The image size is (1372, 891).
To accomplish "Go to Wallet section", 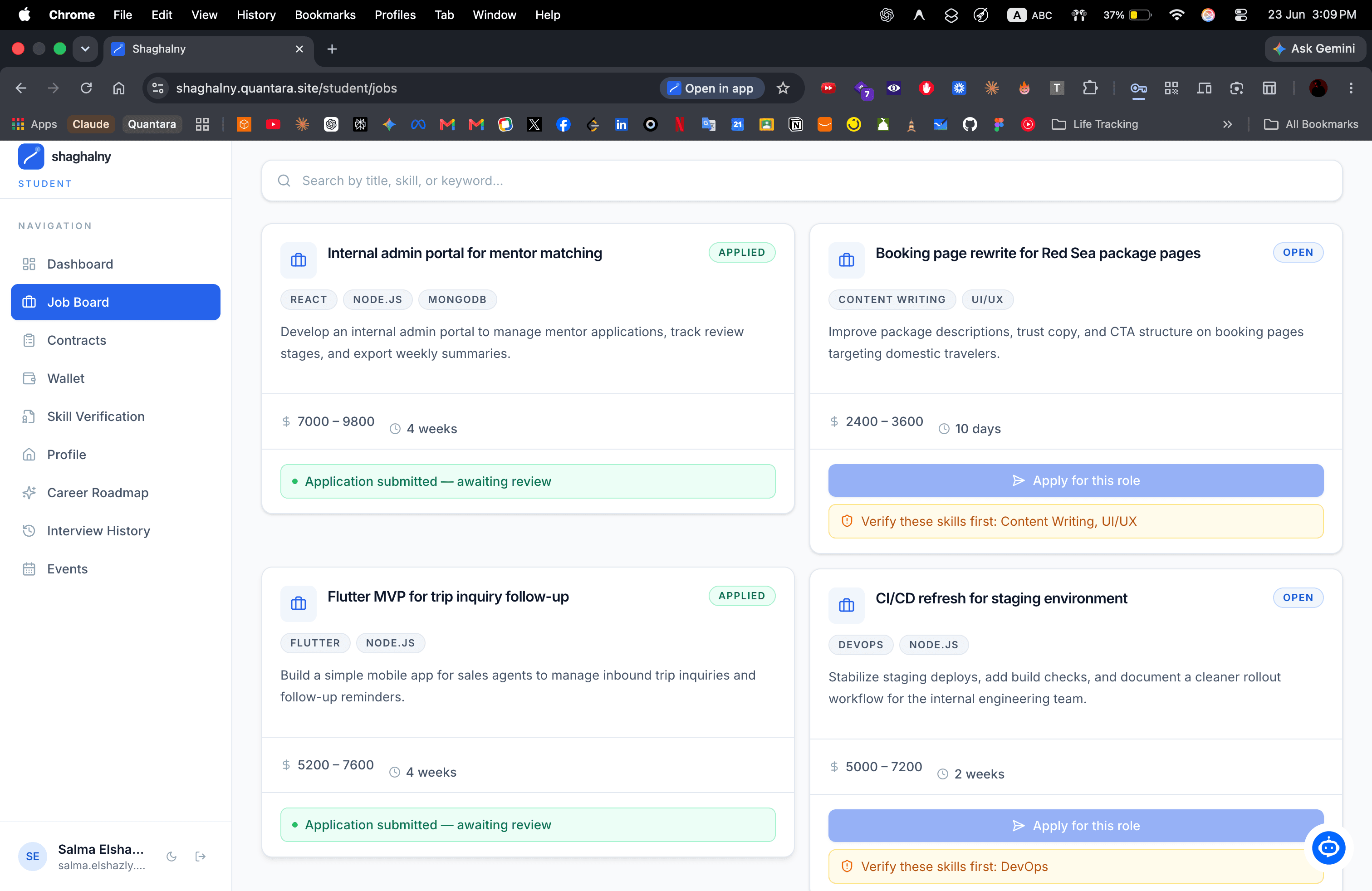I will [115, 378].
